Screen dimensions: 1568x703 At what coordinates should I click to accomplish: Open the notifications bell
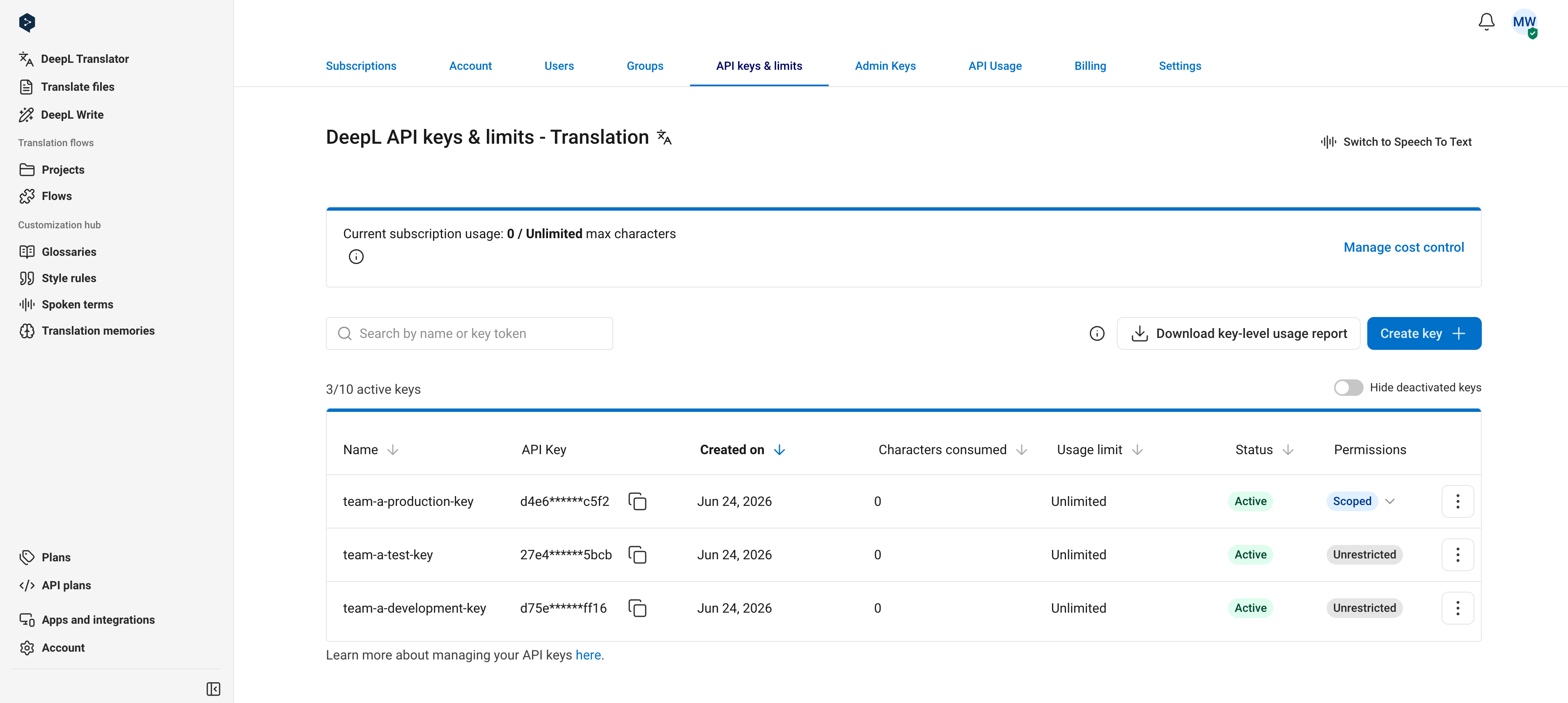[1486, 22]
